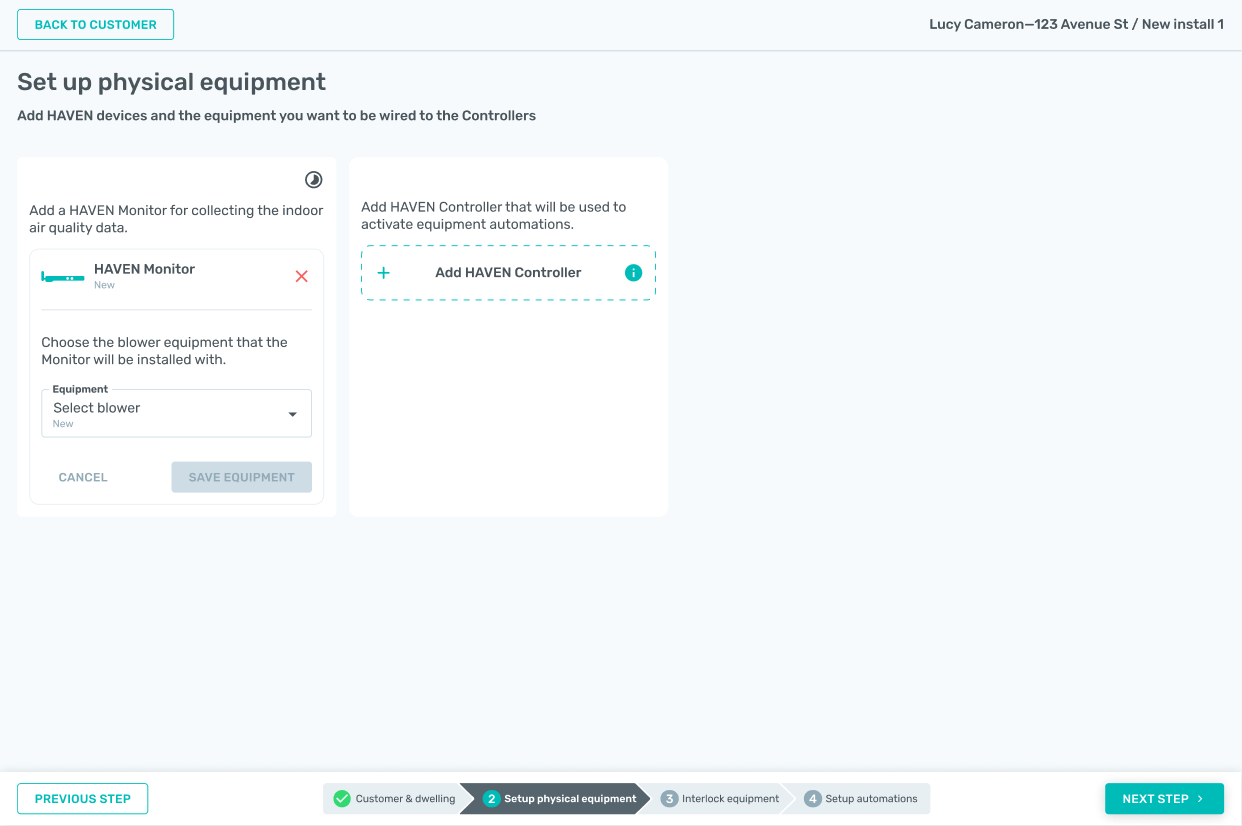Click the HAVEN Monitor device image
Viewport: 1242px width, 826px height.
point(63,276)
